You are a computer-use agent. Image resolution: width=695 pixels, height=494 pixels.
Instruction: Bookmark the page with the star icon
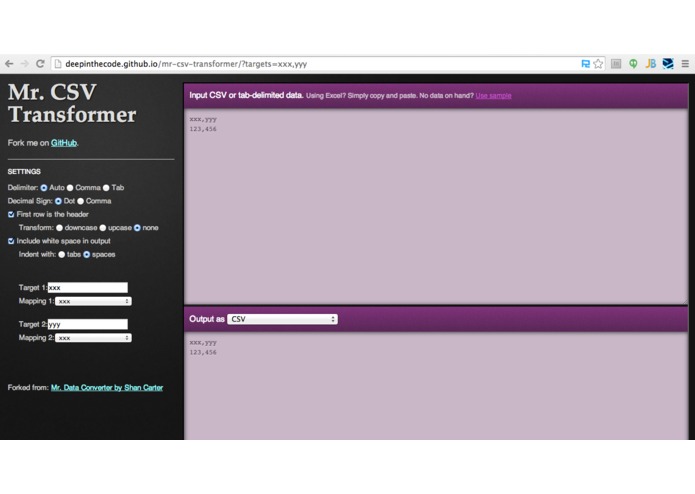(598, 64)
